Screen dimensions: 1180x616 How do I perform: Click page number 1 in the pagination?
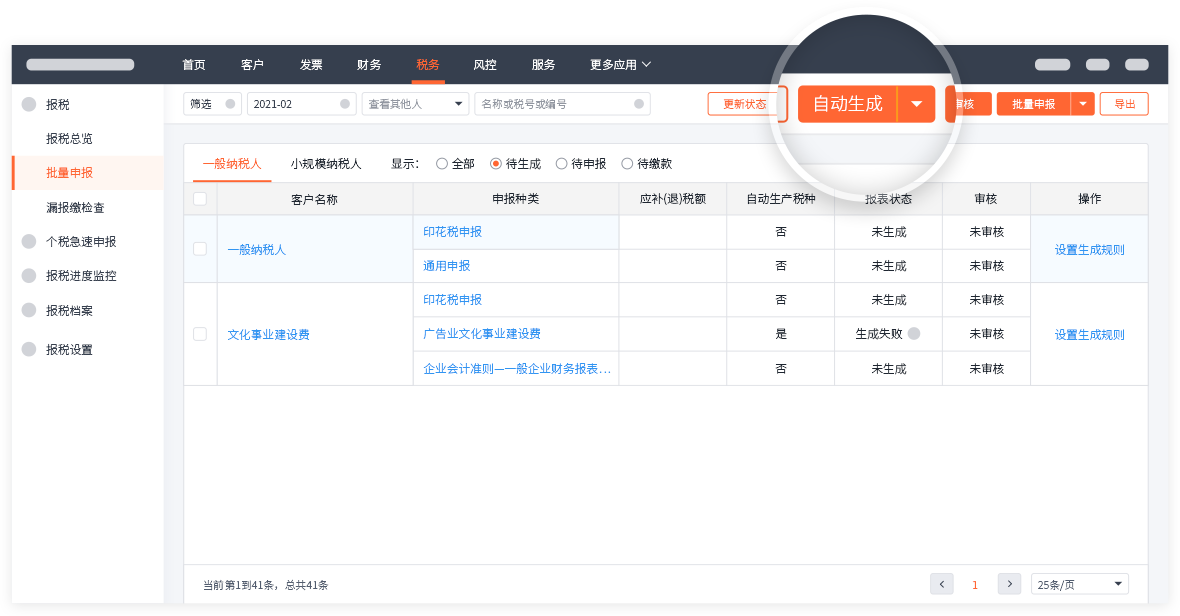[x=975, y=584]
